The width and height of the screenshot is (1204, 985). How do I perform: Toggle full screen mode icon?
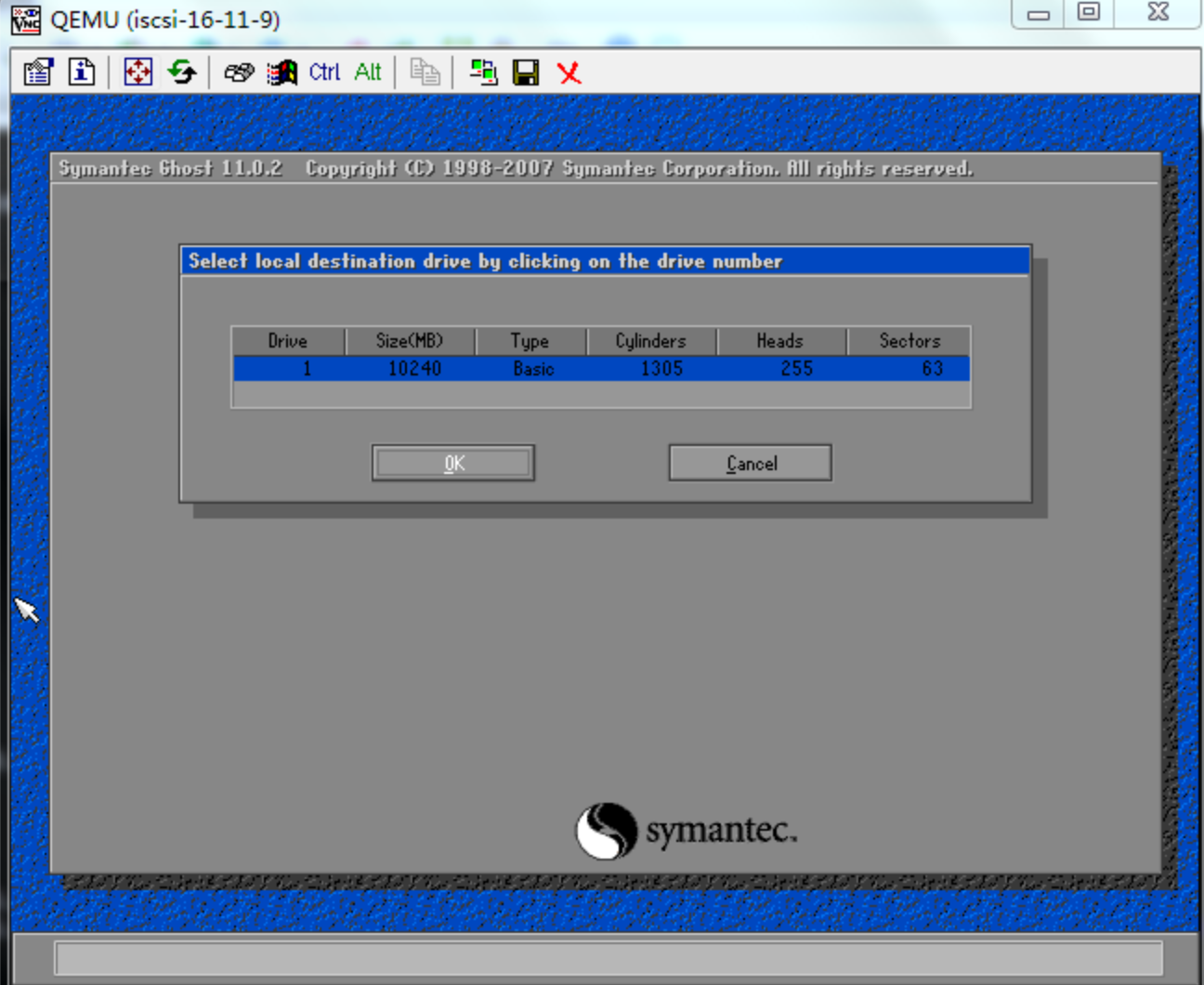138,72
